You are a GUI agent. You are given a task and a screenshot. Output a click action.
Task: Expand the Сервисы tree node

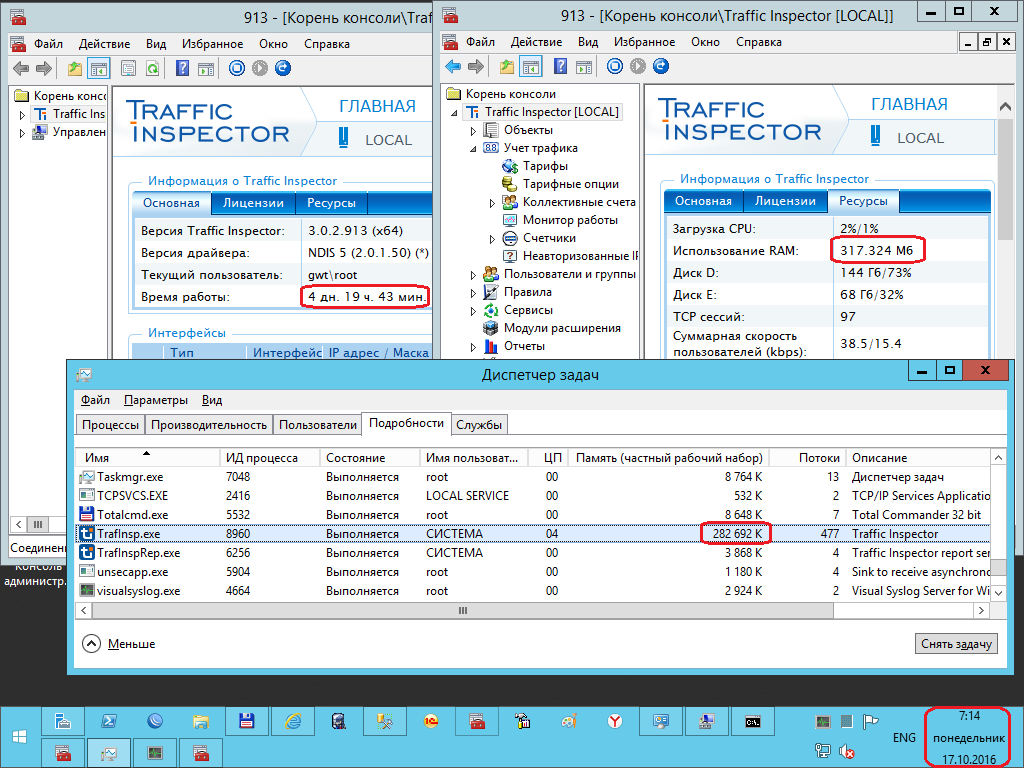tap(473, 312)
